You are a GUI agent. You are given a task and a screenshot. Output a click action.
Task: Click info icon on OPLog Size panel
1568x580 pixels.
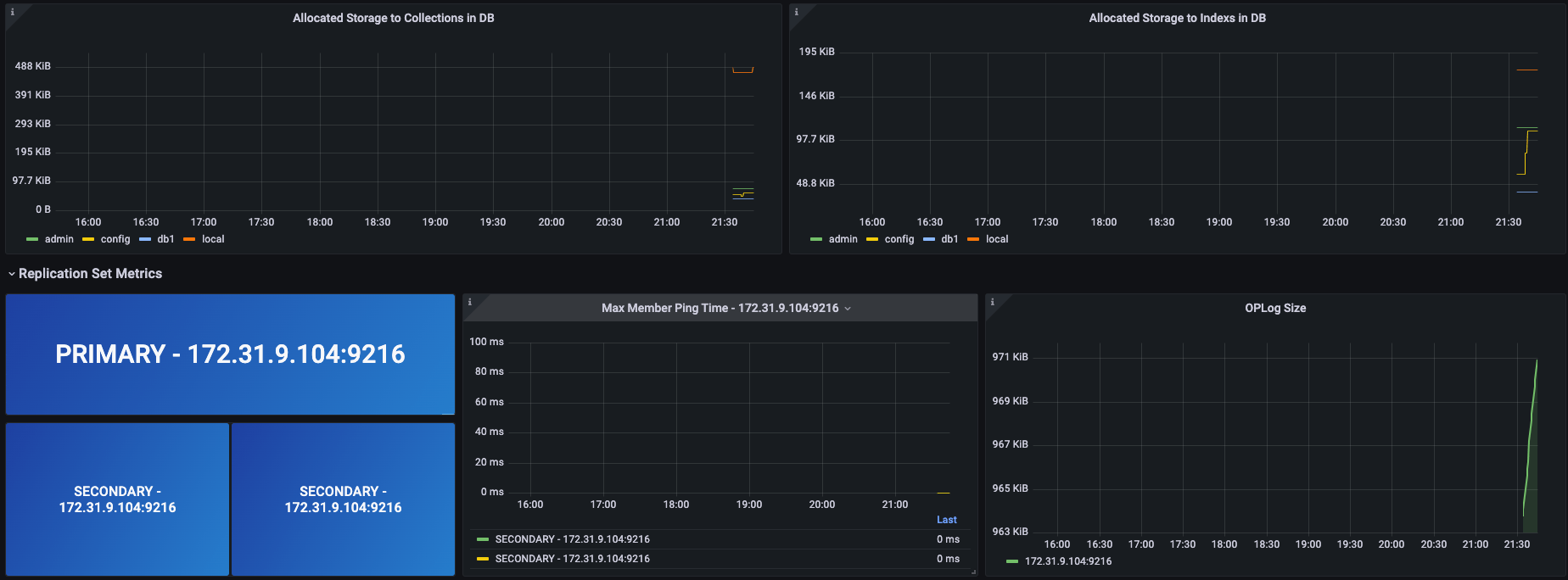[992, 302]
